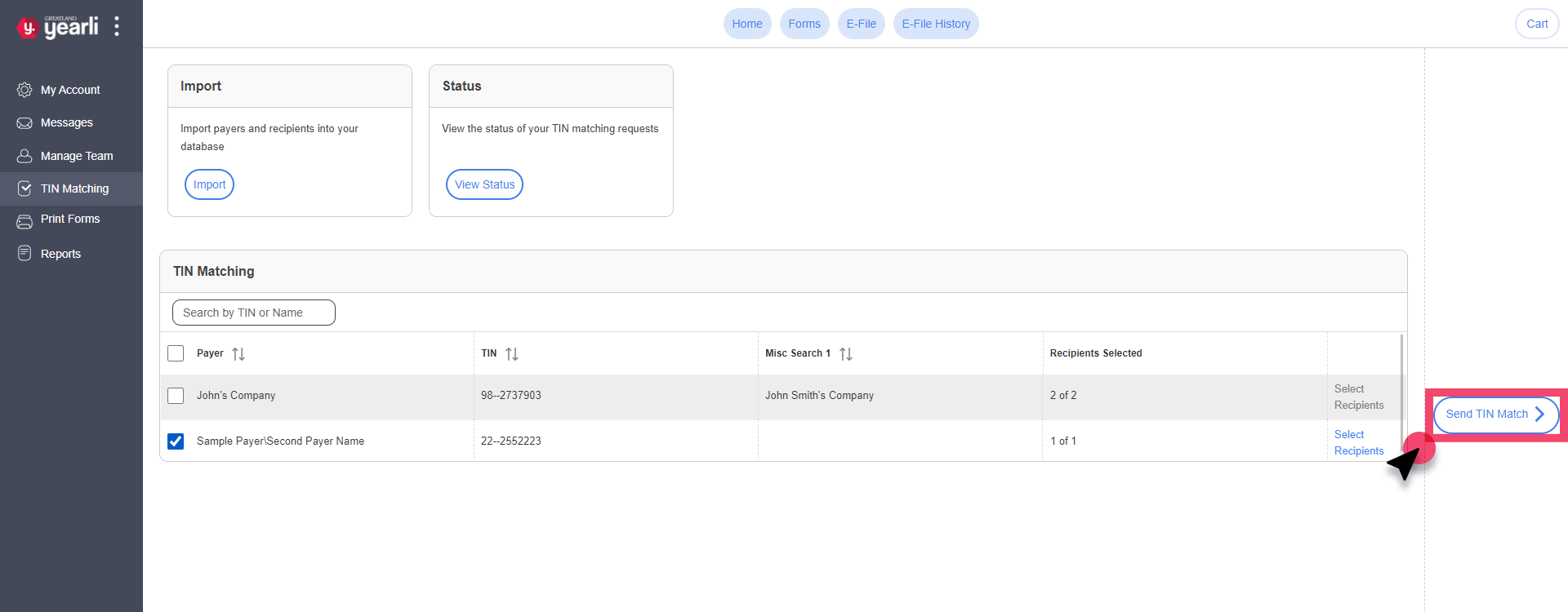Click the Import card heading
Screen dimensions: 1568x612
(201, 86)
